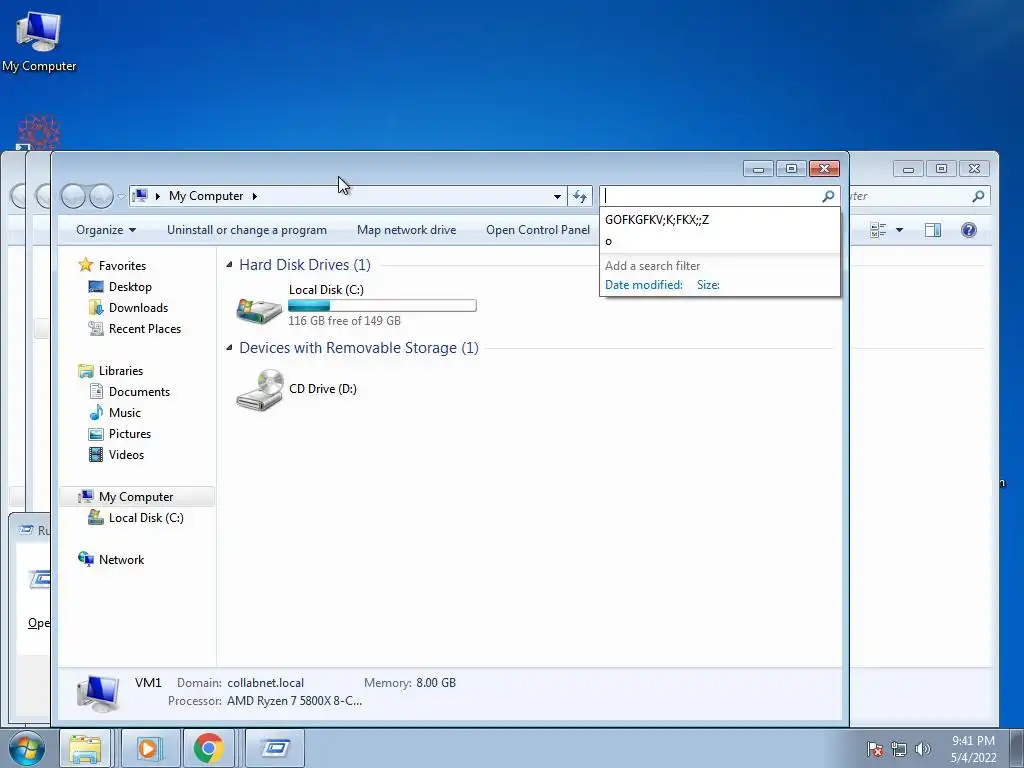Open the Videos library

click(126, 454)
